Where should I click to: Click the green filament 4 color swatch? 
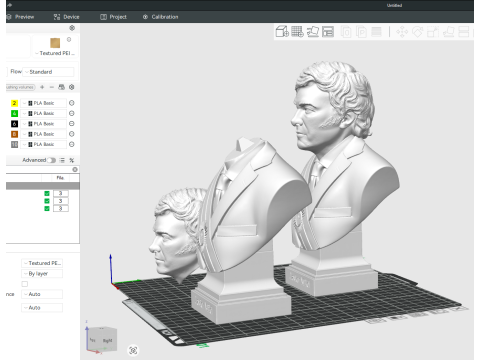click(x=14, y=113)
